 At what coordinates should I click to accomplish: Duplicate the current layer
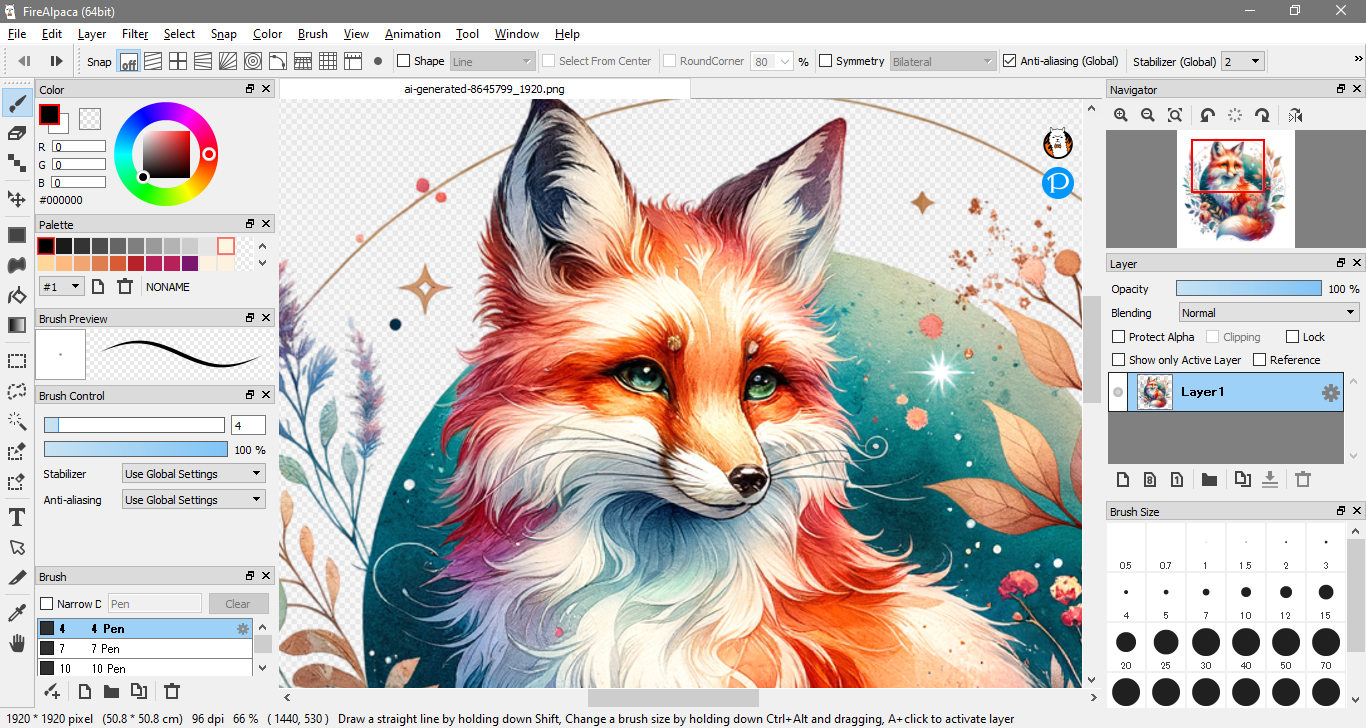tap(1242, 480)
